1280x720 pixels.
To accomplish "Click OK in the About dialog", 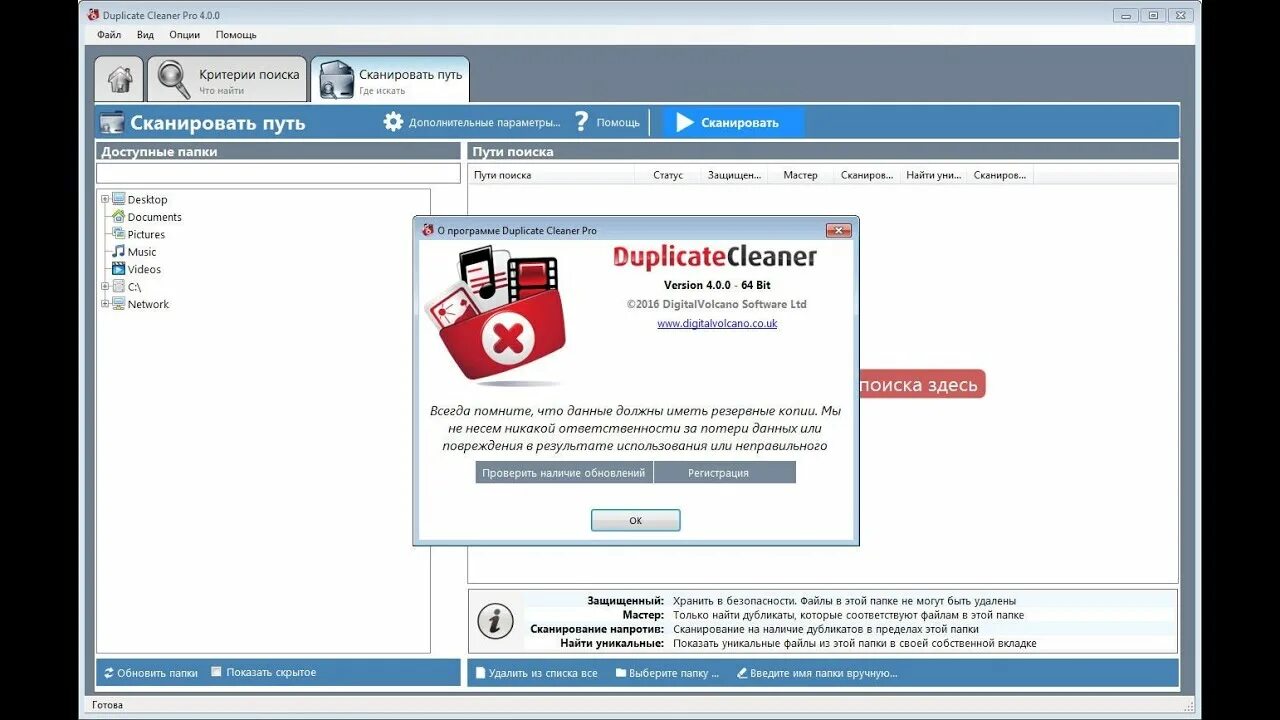I will pos(635,521).
